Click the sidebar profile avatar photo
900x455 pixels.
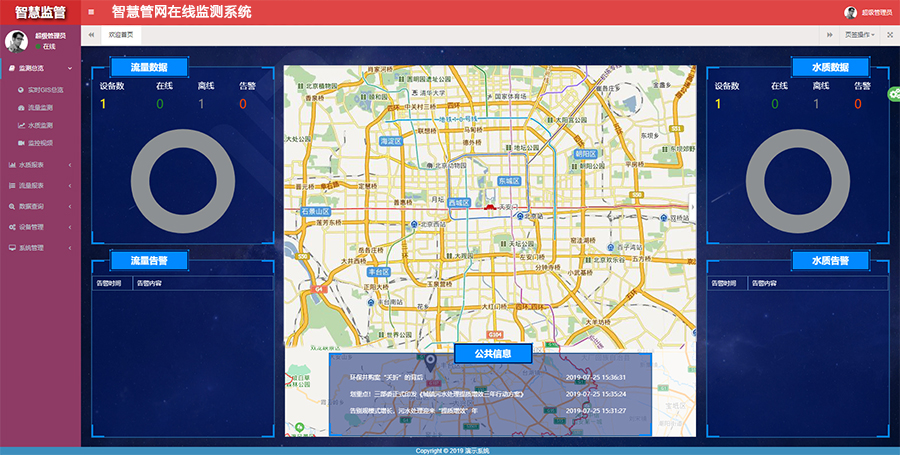[x=17, y=40]
